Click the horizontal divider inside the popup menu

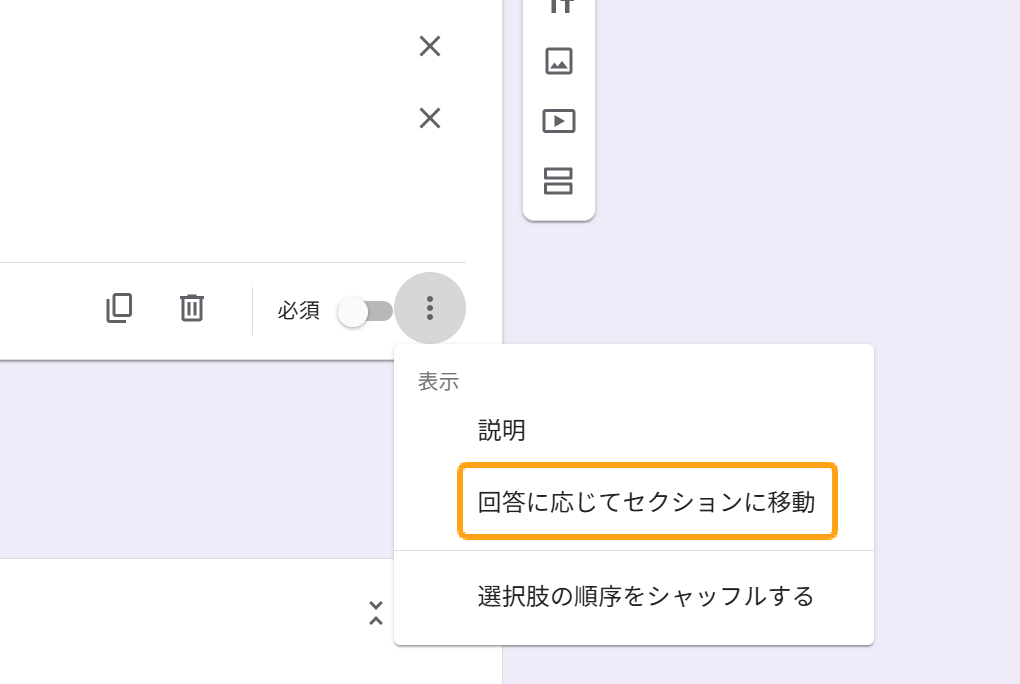(634, 550)
